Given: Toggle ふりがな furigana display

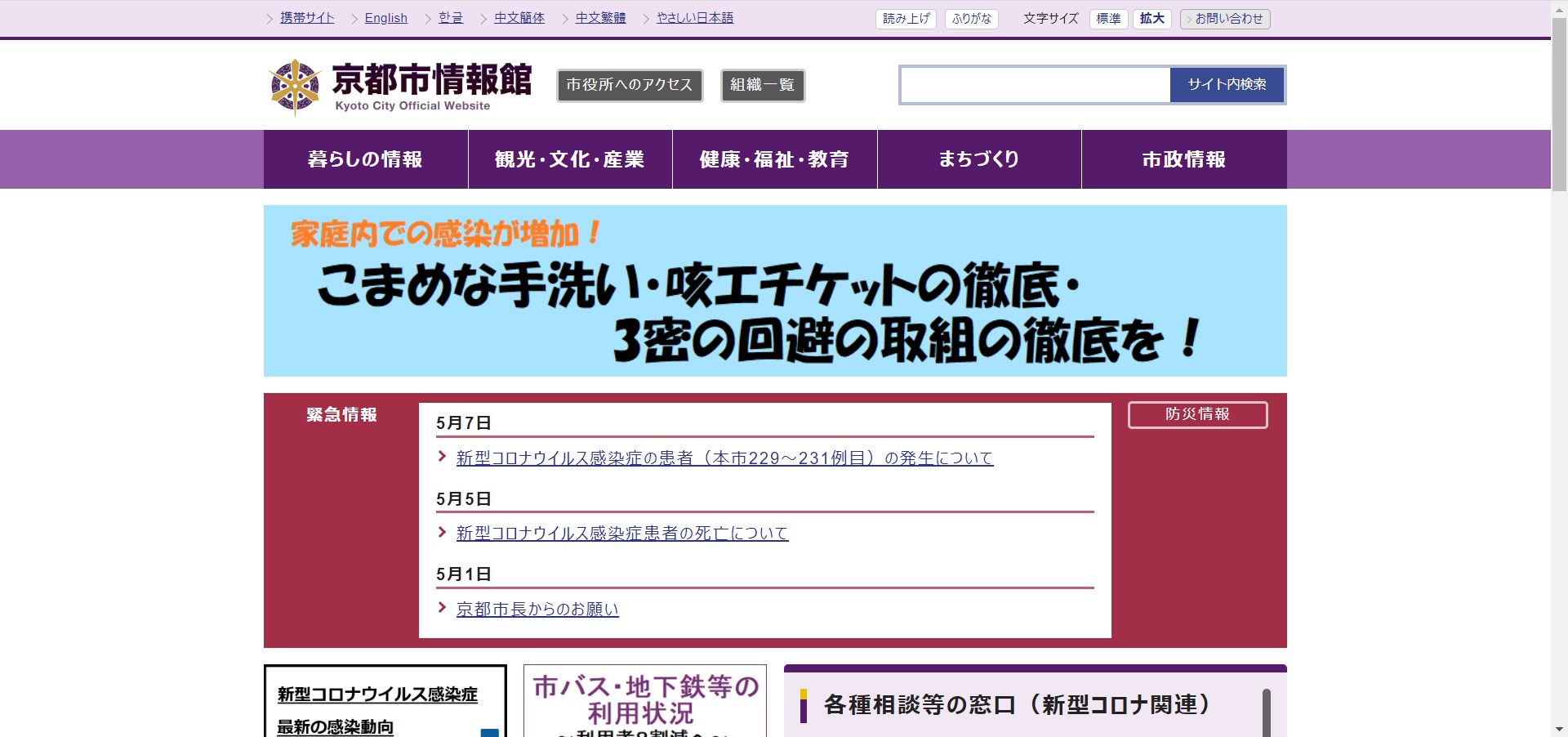Looking at the screenshot, I should pos(971,19).
